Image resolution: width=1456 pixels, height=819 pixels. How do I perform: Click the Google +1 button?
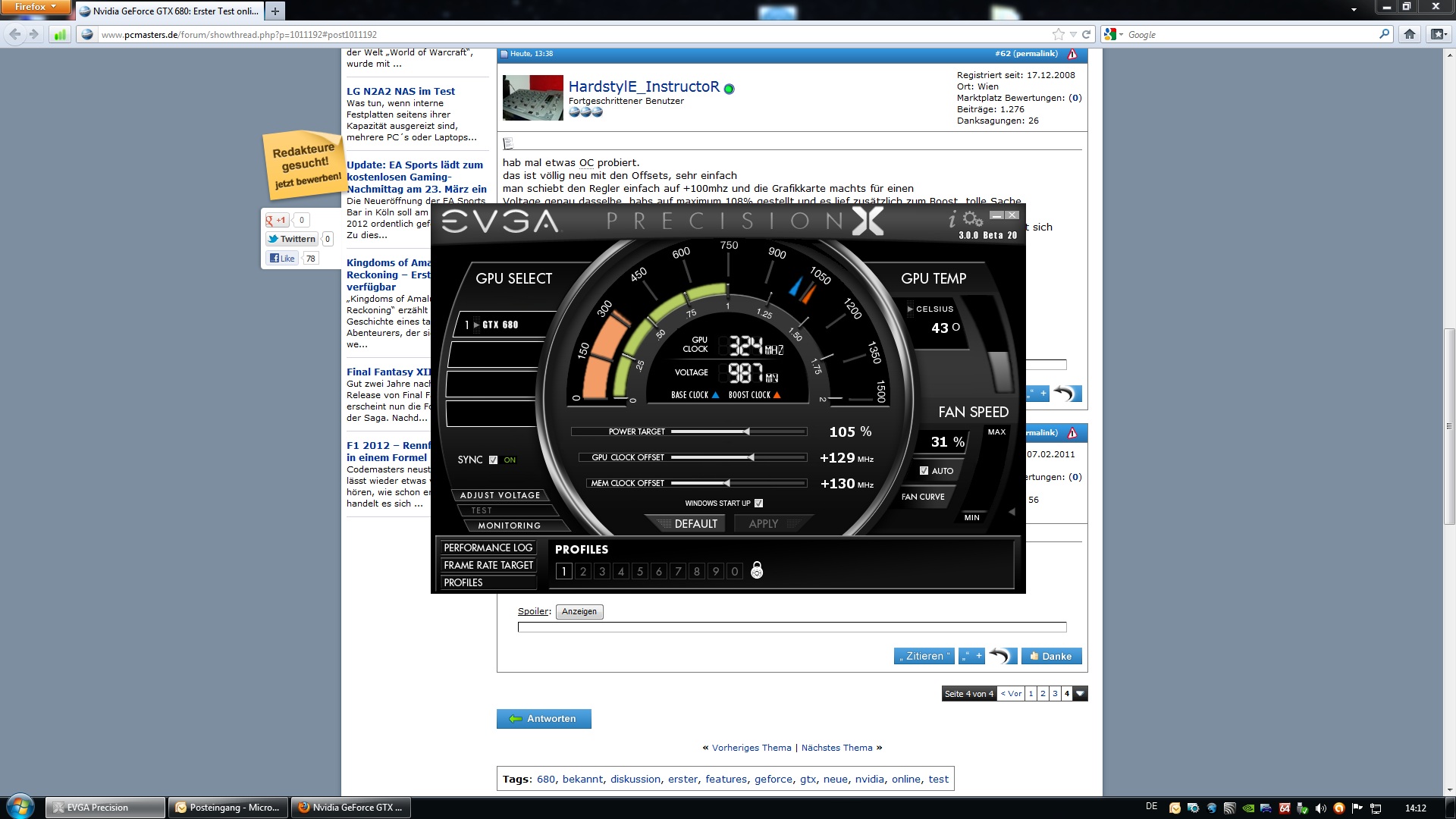coord(277,220)
